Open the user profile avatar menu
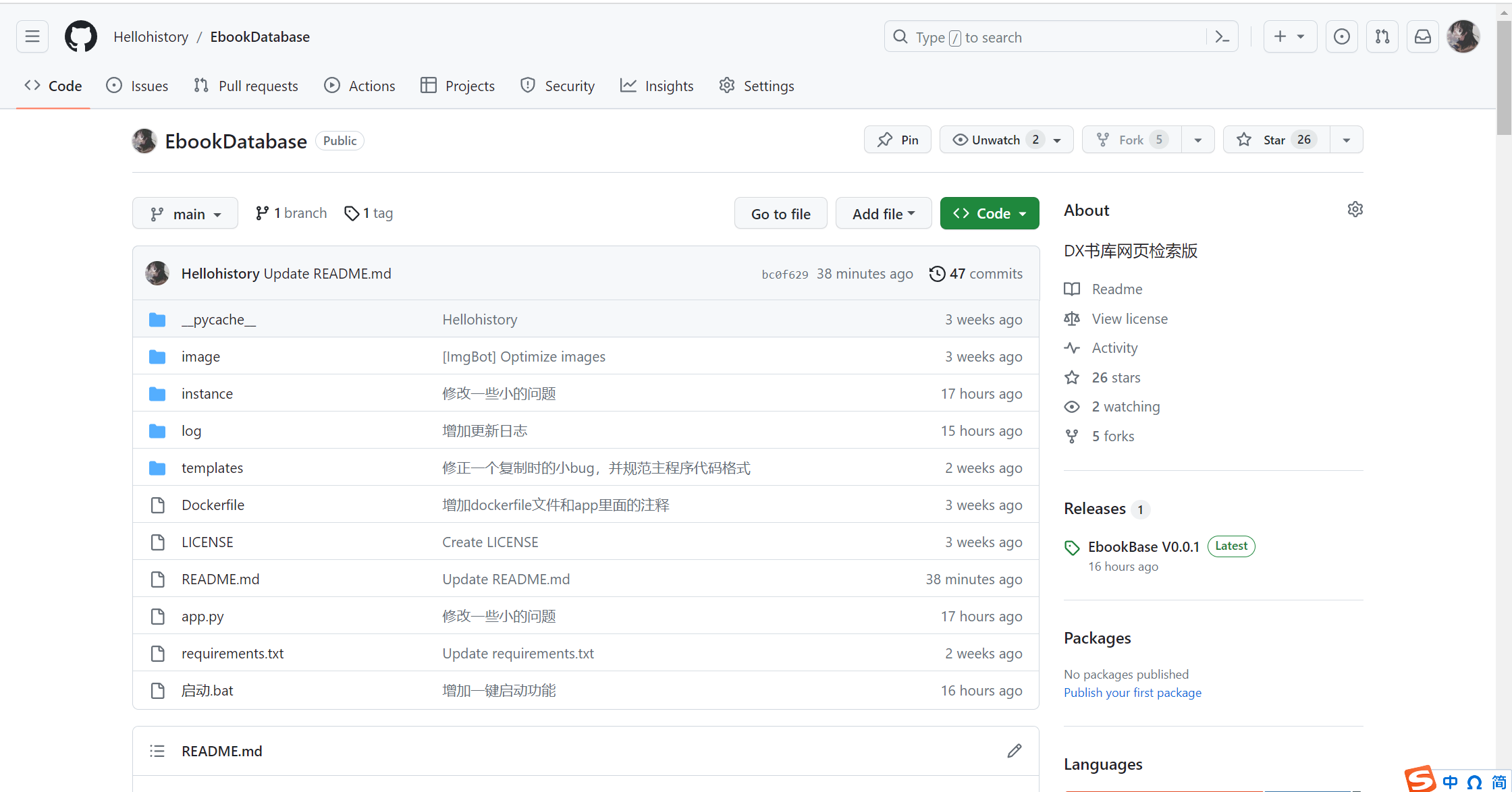Image resolution: width=1512 pixels, height=792 pixels. [x=1463, y=36]
